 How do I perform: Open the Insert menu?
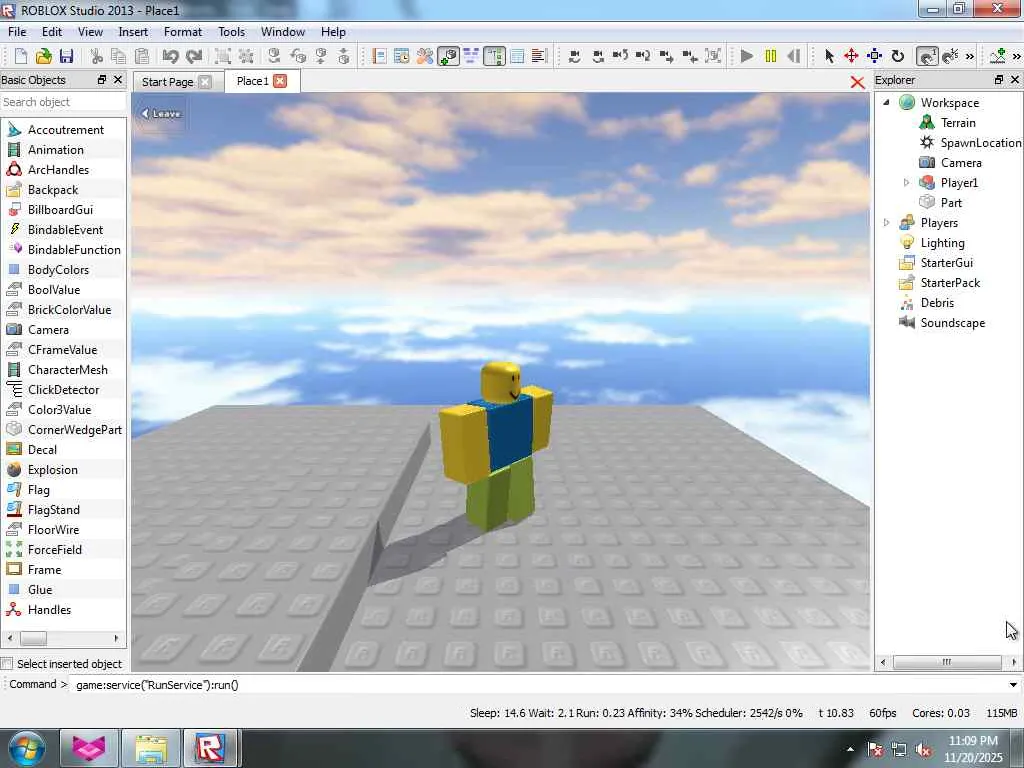click(133, 31)
